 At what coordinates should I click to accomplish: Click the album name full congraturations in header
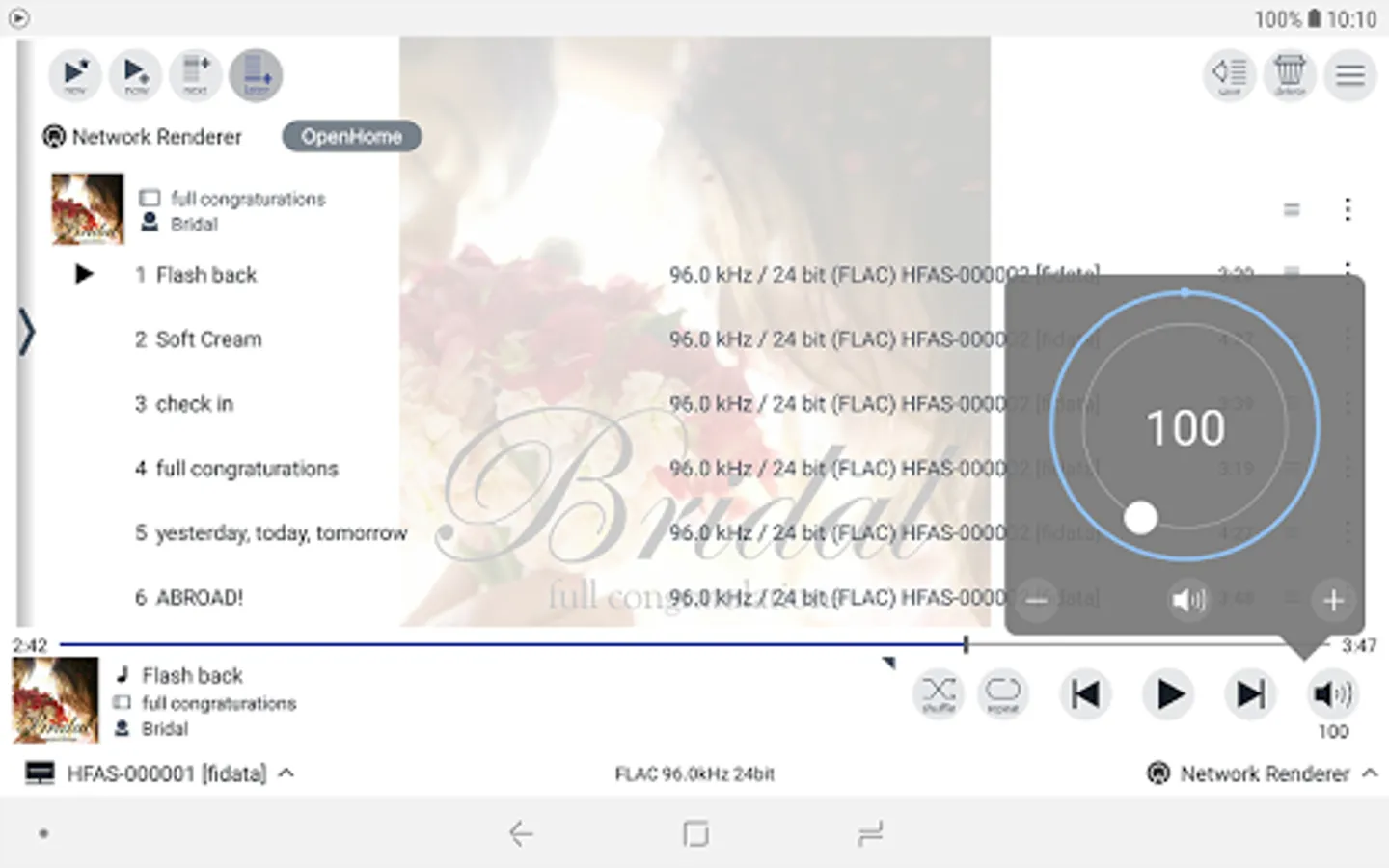click(x=248, y=199)
